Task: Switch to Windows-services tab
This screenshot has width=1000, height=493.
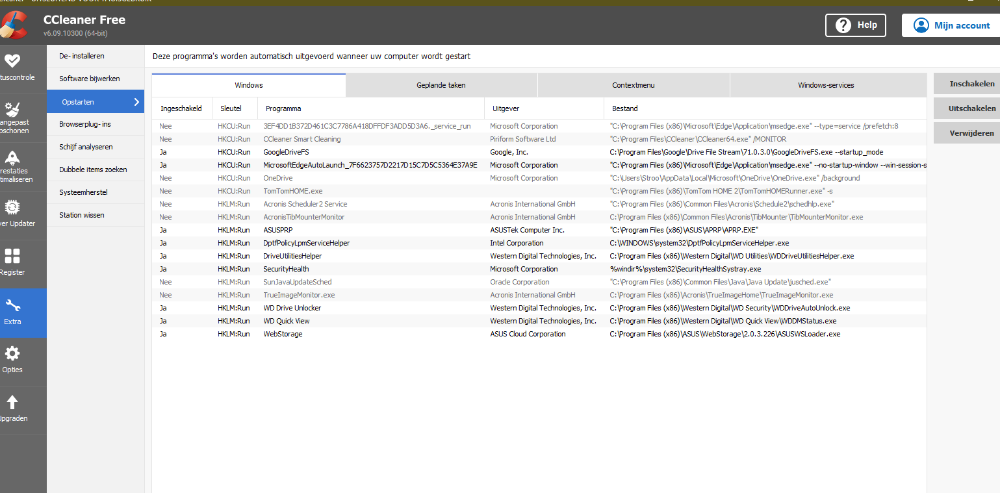Action: pyautogui.click(x=825, y=85)
